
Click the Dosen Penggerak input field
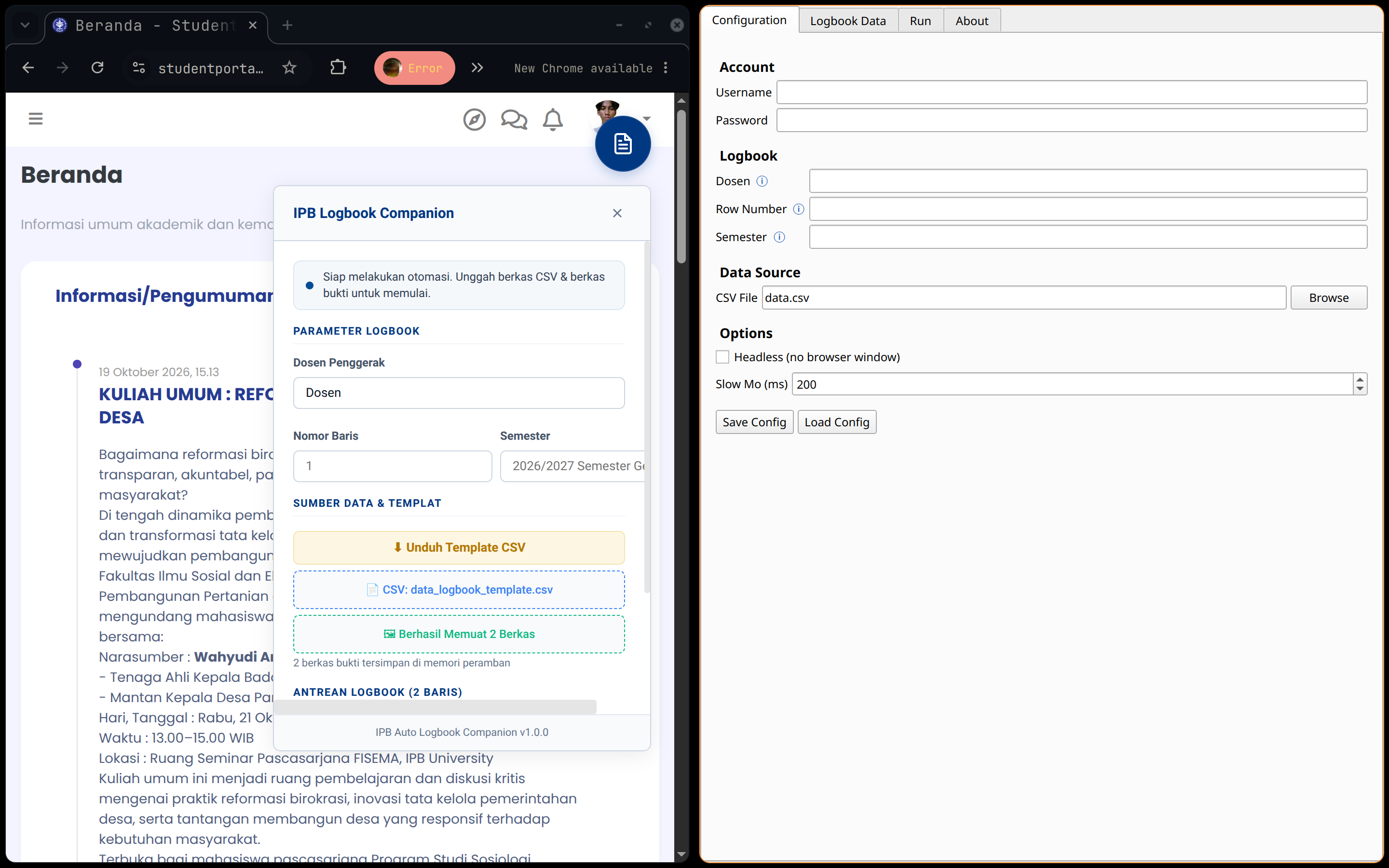pyautogui.click(x=459, y=393)
